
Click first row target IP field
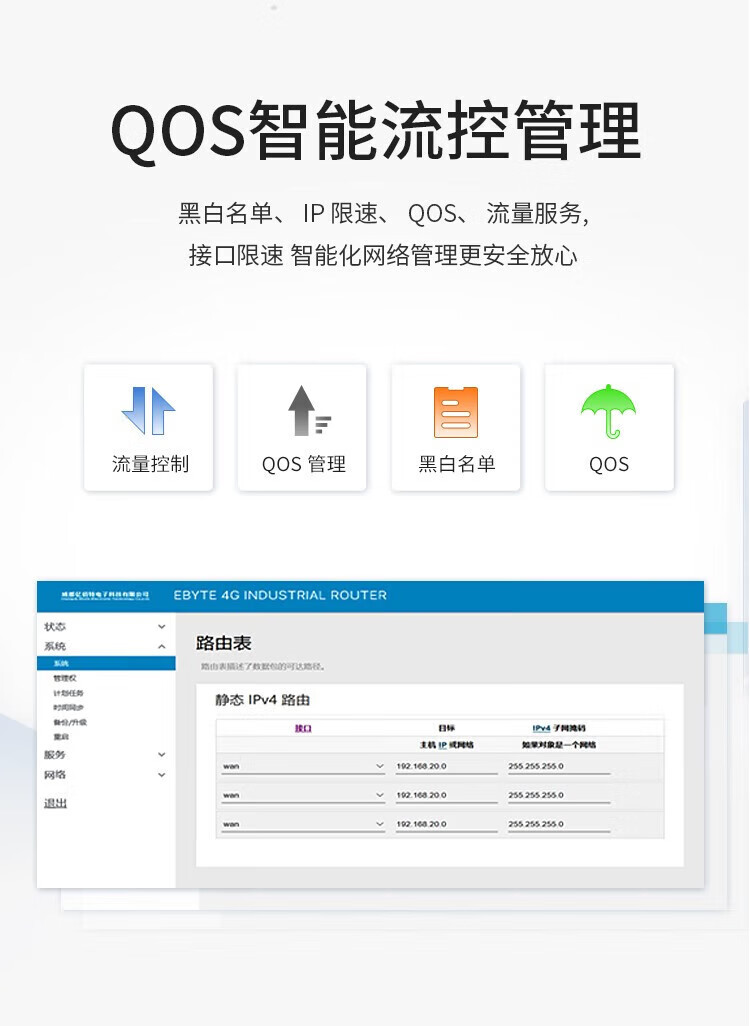[445, 767]
